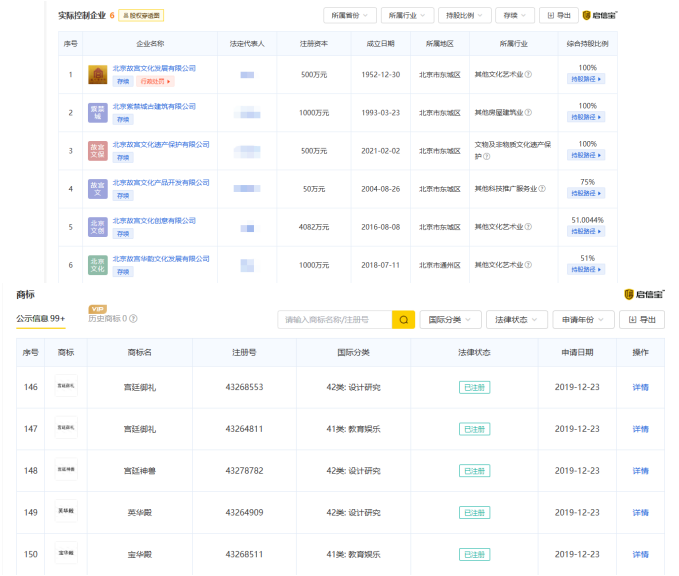Open the 申请年份 dropdown

(x=583, y=320)
